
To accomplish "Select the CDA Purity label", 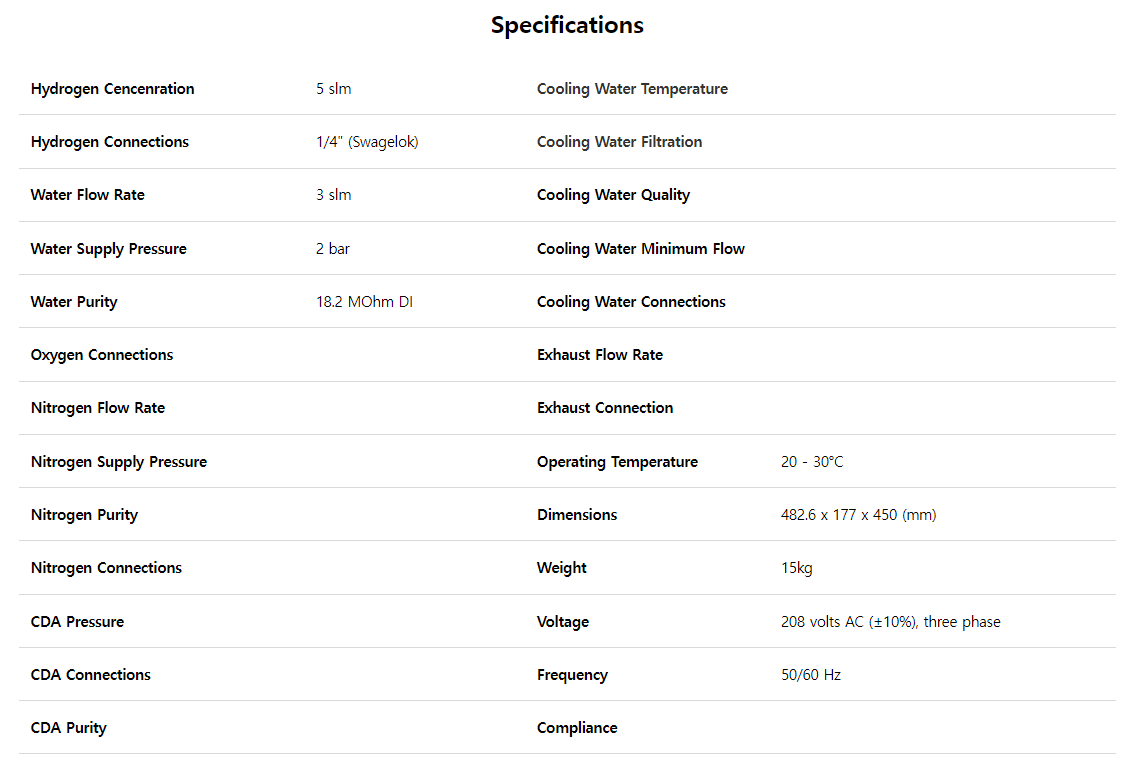I will pos(68,728).
